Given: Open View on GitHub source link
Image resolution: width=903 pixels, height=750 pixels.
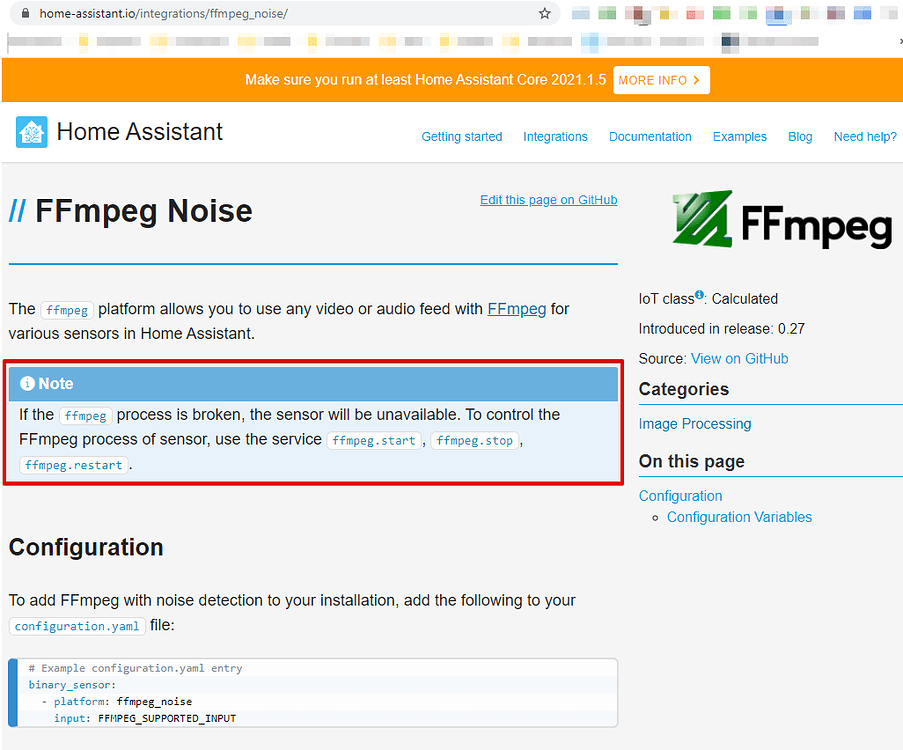Looking at the screenshot, I should [x=739, y=358].
